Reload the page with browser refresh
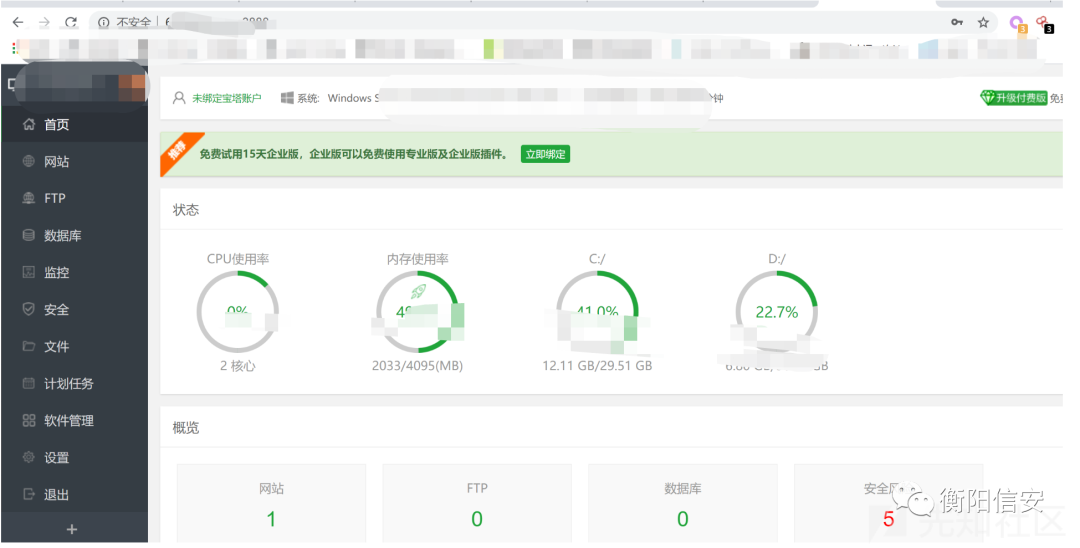Viewport: 1080px width, 548px height. point(70,22)
